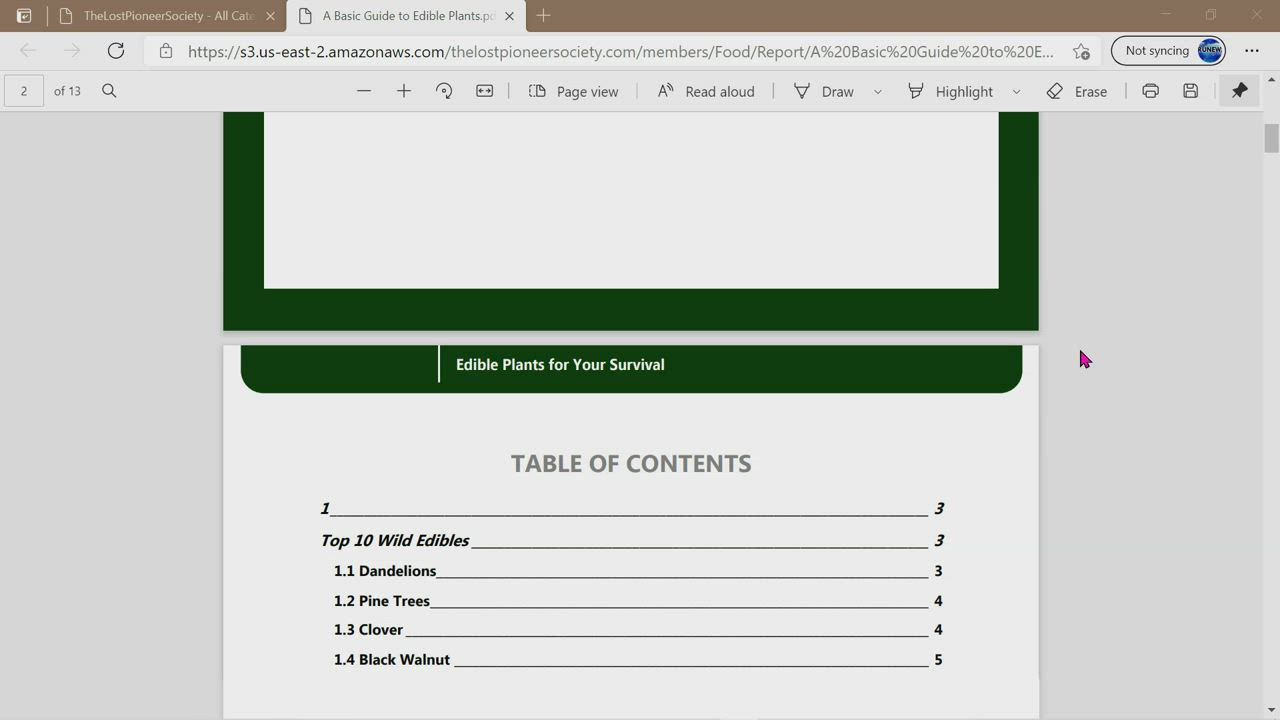1280x720 pixels.
Task: Save the PDF with the disk icon
Action: (x=1190, y=91)
